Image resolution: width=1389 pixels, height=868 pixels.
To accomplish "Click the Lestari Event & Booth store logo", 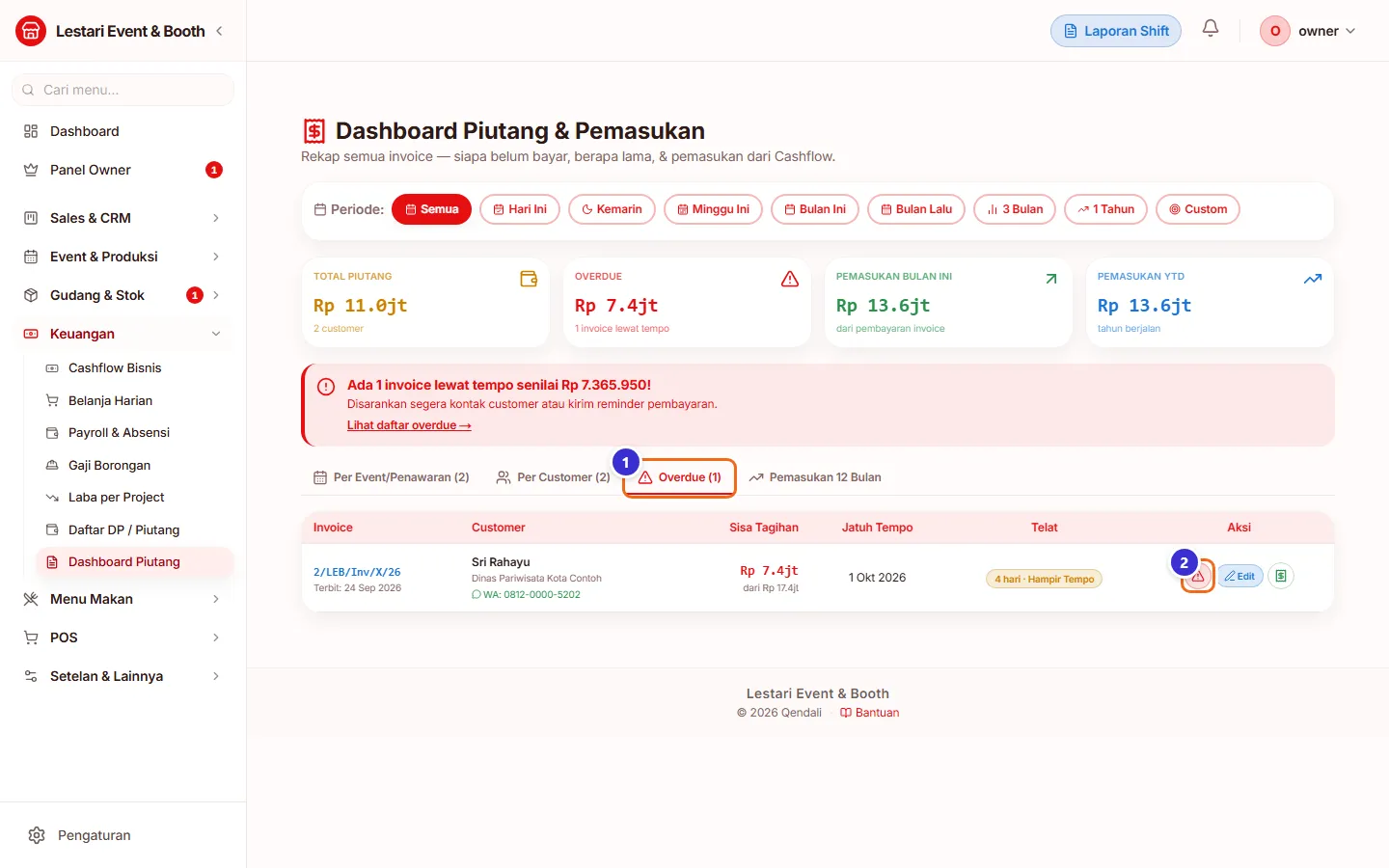I will [x=31, y=31].
